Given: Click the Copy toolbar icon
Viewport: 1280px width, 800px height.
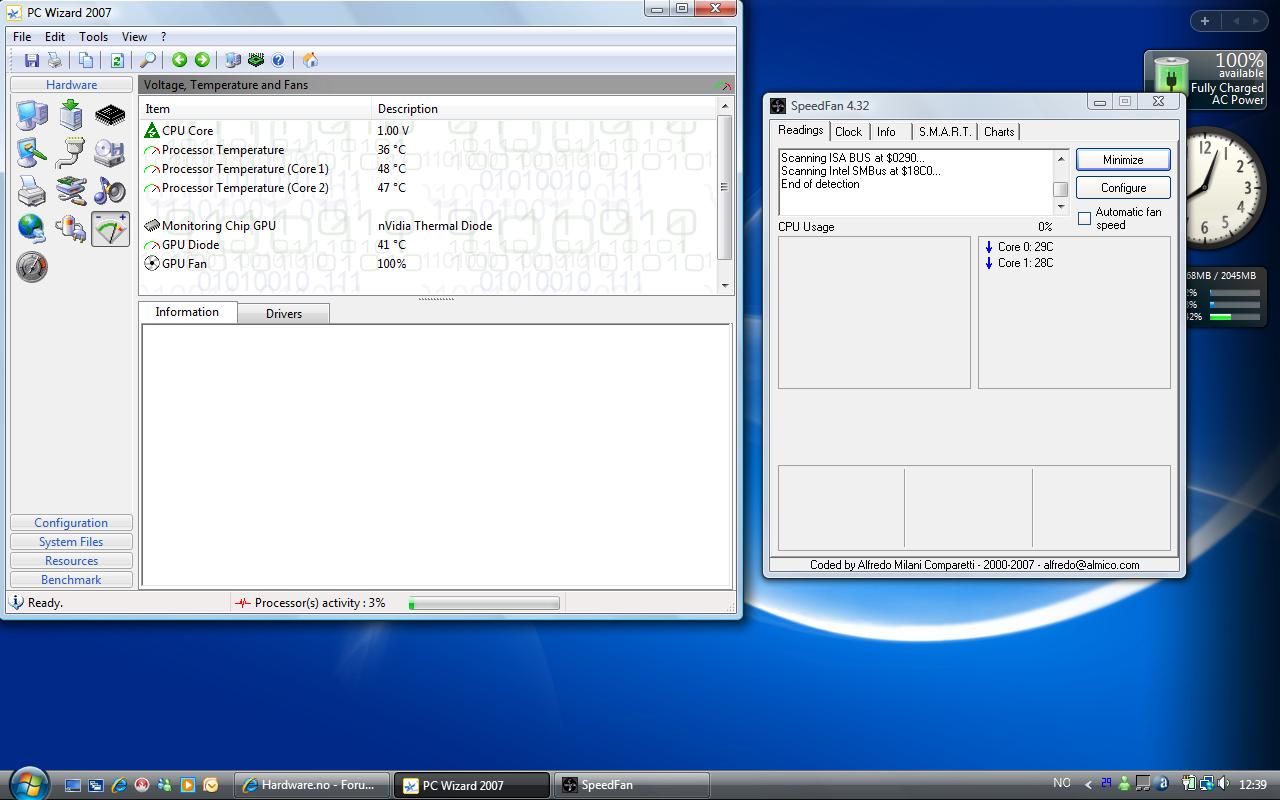Looking at the screenshot, I should [x=86, y=60].
